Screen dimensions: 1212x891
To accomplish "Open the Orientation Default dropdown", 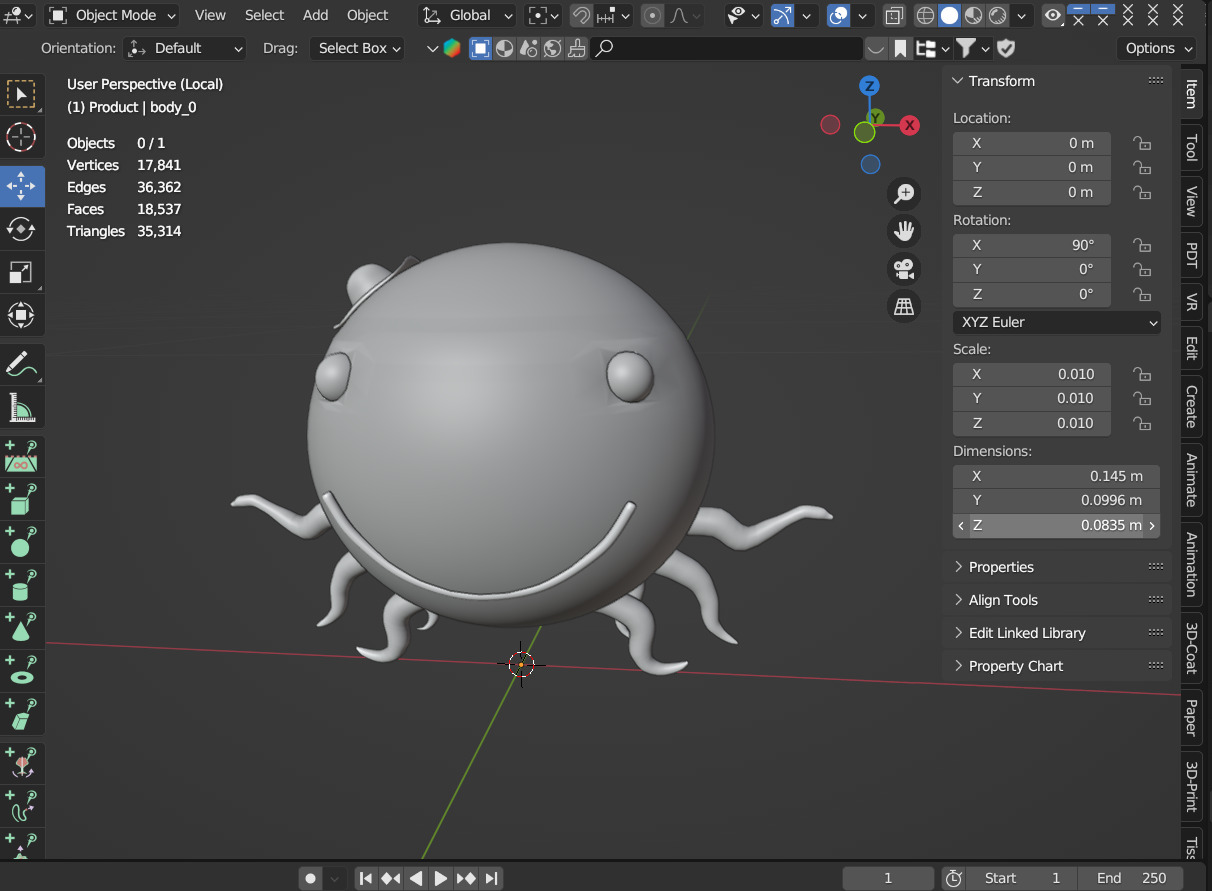I will click(x=185, y=48).
